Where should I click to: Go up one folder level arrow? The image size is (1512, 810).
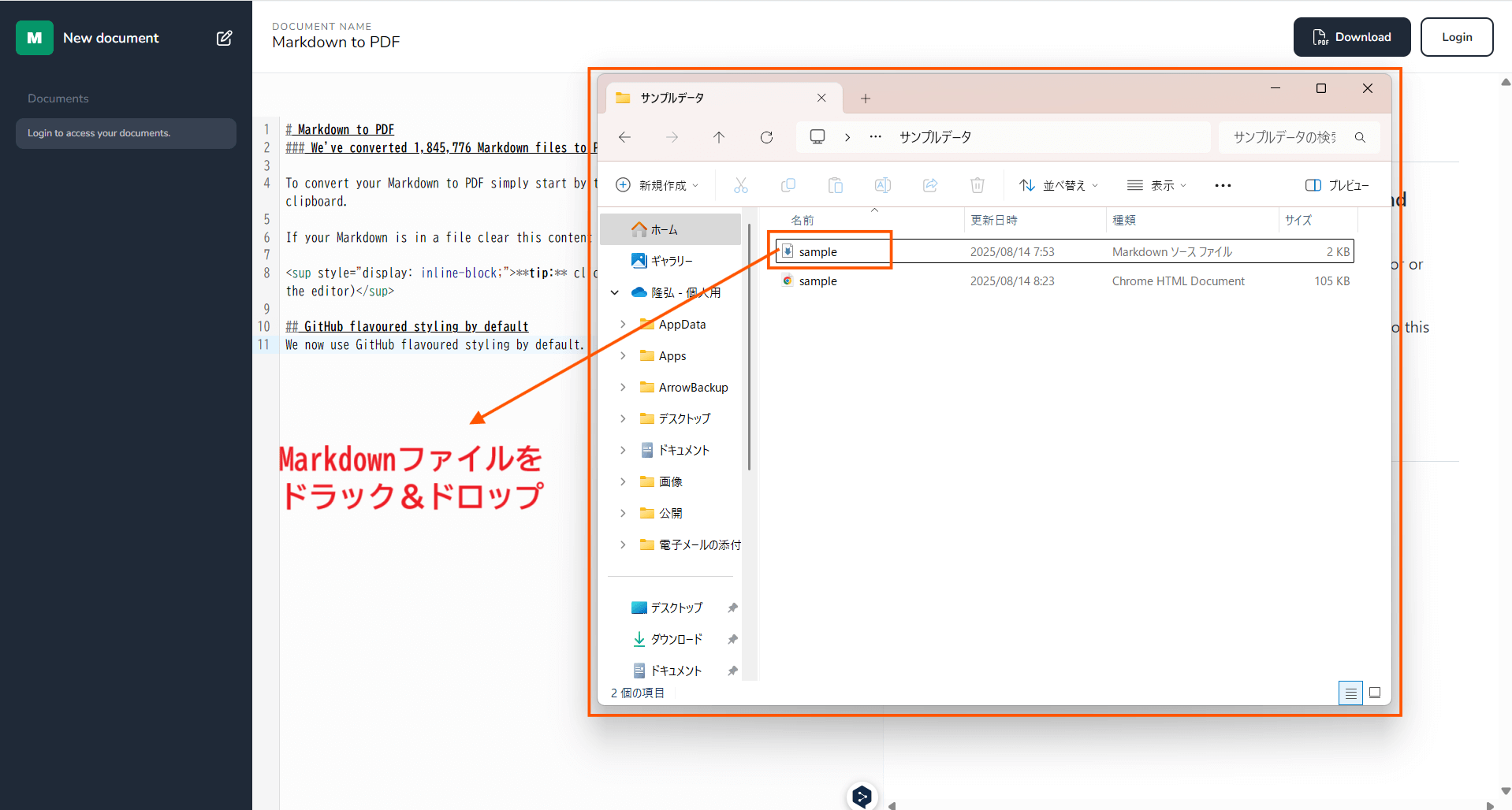(x=719, y=137)
